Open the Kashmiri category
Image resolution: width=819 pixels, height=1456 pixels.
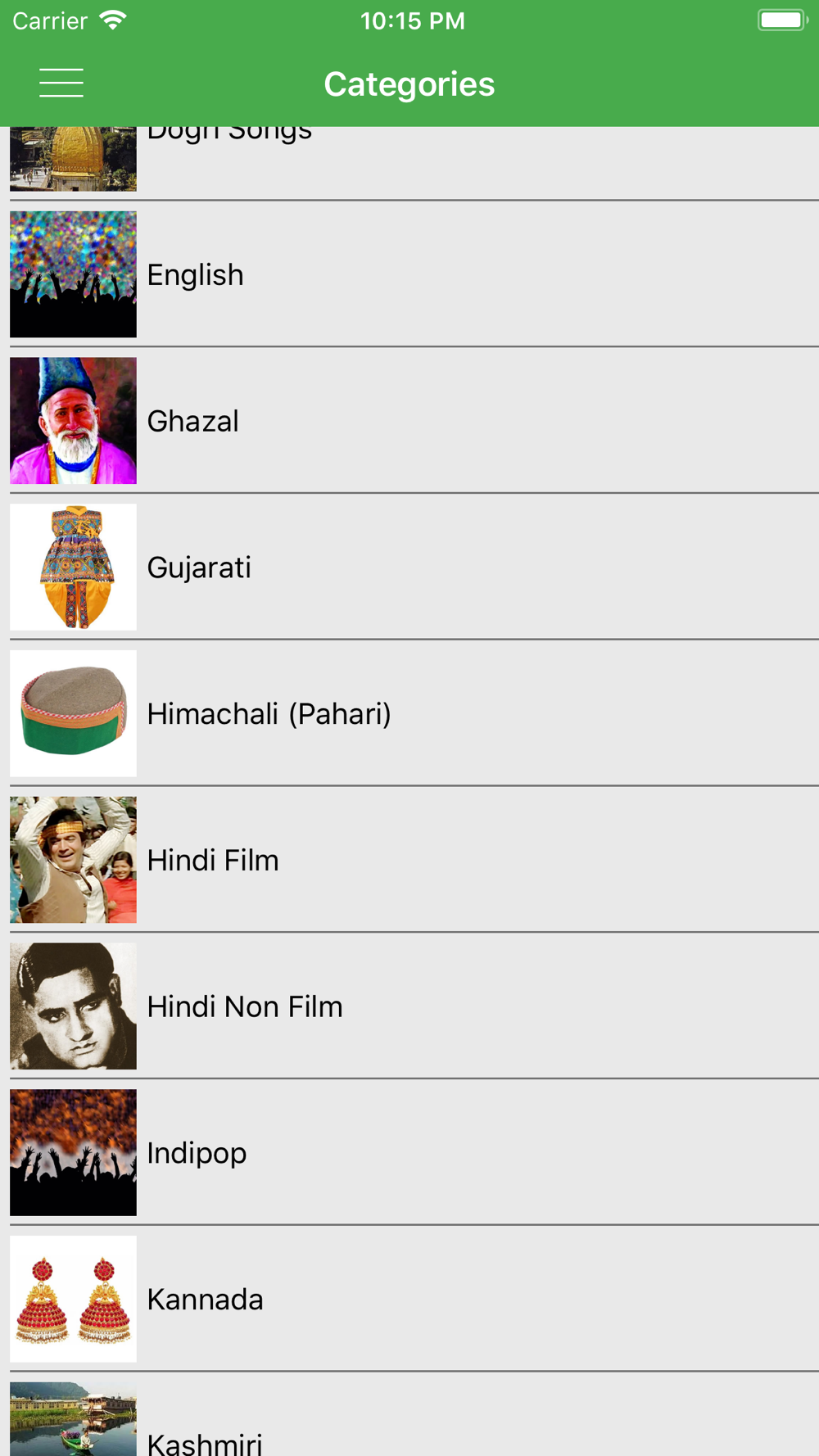tap(205, 1441)
